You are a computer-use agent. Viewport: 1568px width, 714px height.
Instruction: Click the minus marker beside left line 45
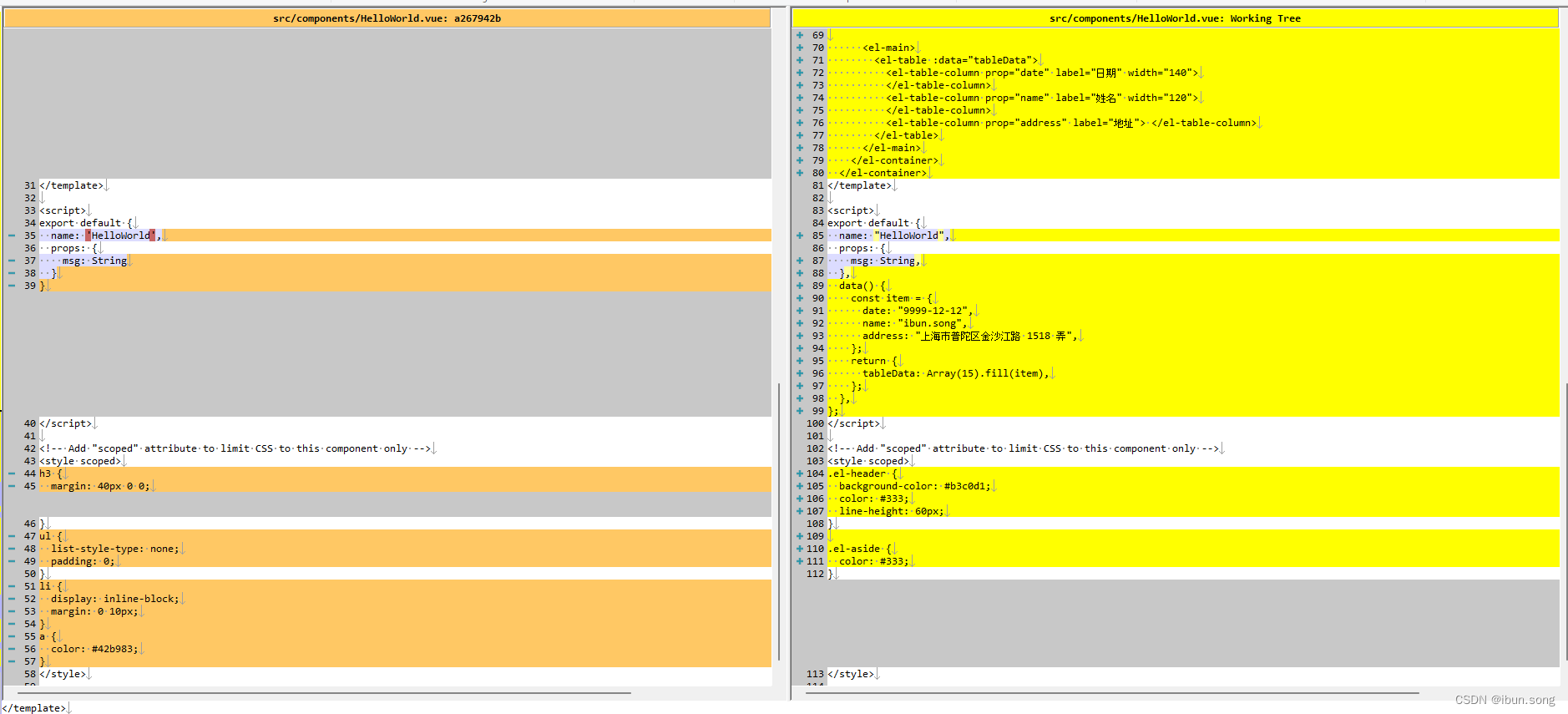click(x=12, y=486)
